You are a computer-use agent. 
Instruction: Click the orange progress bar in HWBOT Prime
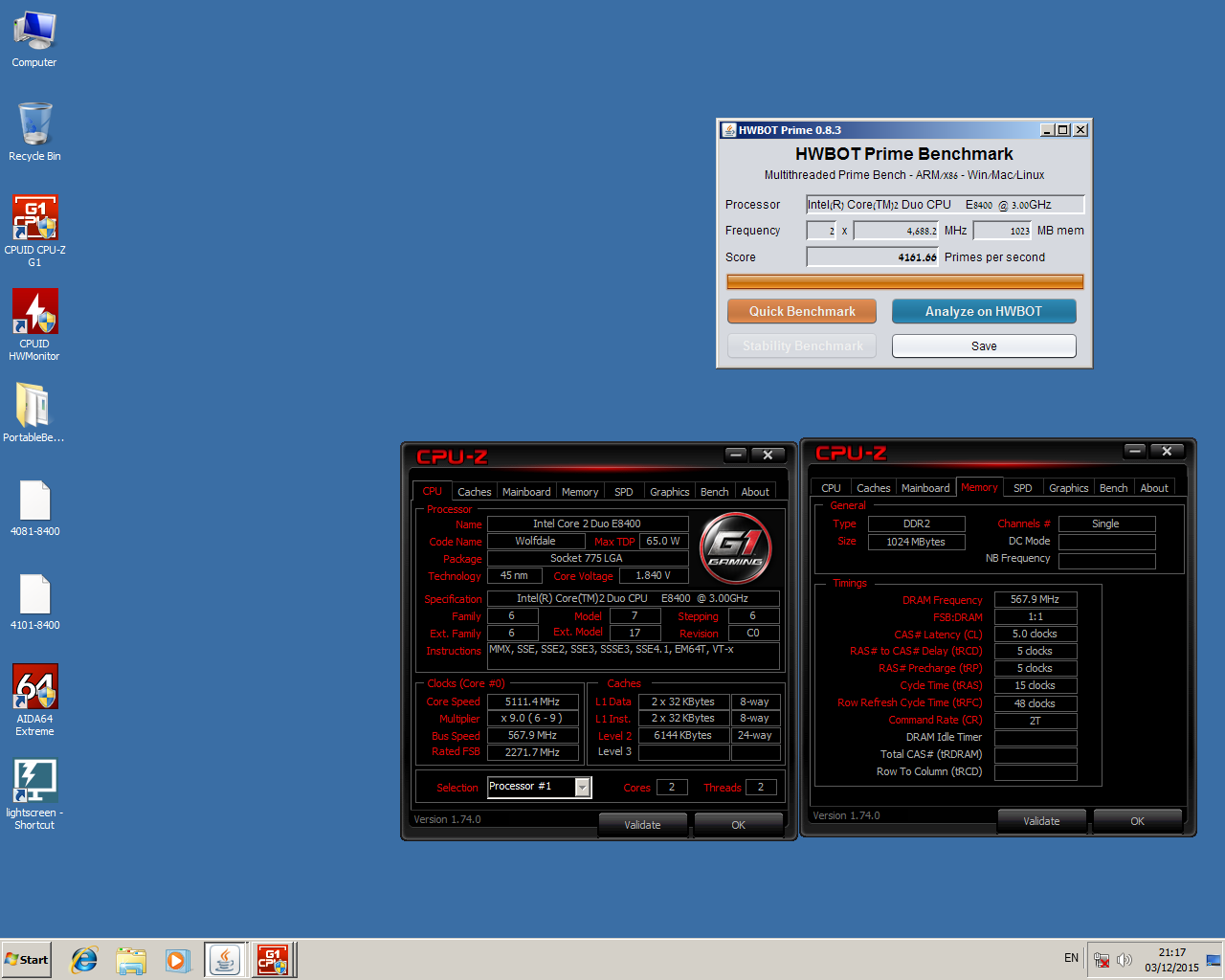click(904, 281)
